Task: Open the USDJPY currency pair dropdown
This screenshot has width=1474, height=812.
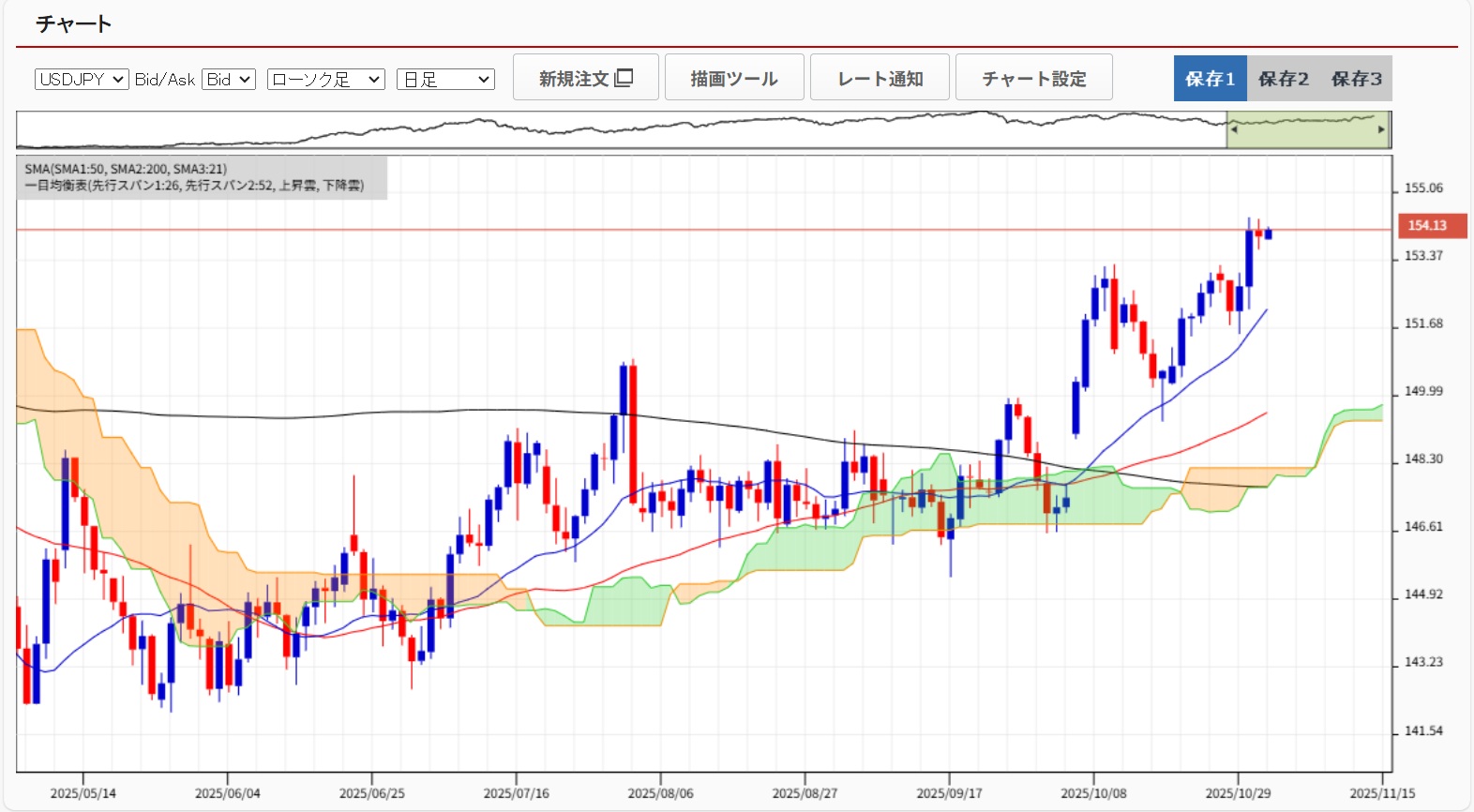Action: [82, 80]
